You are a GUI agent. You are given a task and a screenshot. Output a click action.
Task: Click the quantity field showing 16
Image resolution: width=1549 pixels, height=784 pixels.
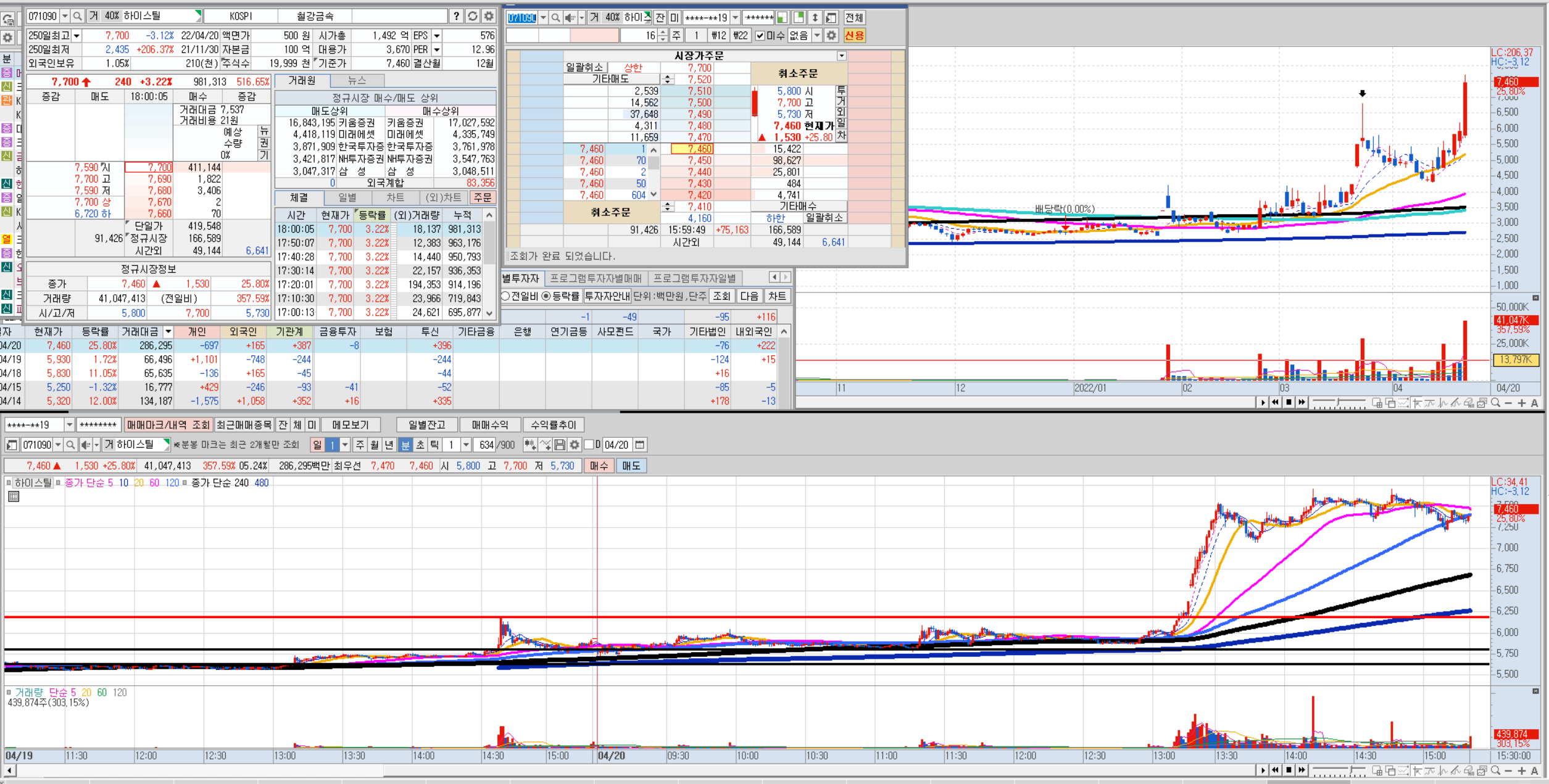point(638,36)
